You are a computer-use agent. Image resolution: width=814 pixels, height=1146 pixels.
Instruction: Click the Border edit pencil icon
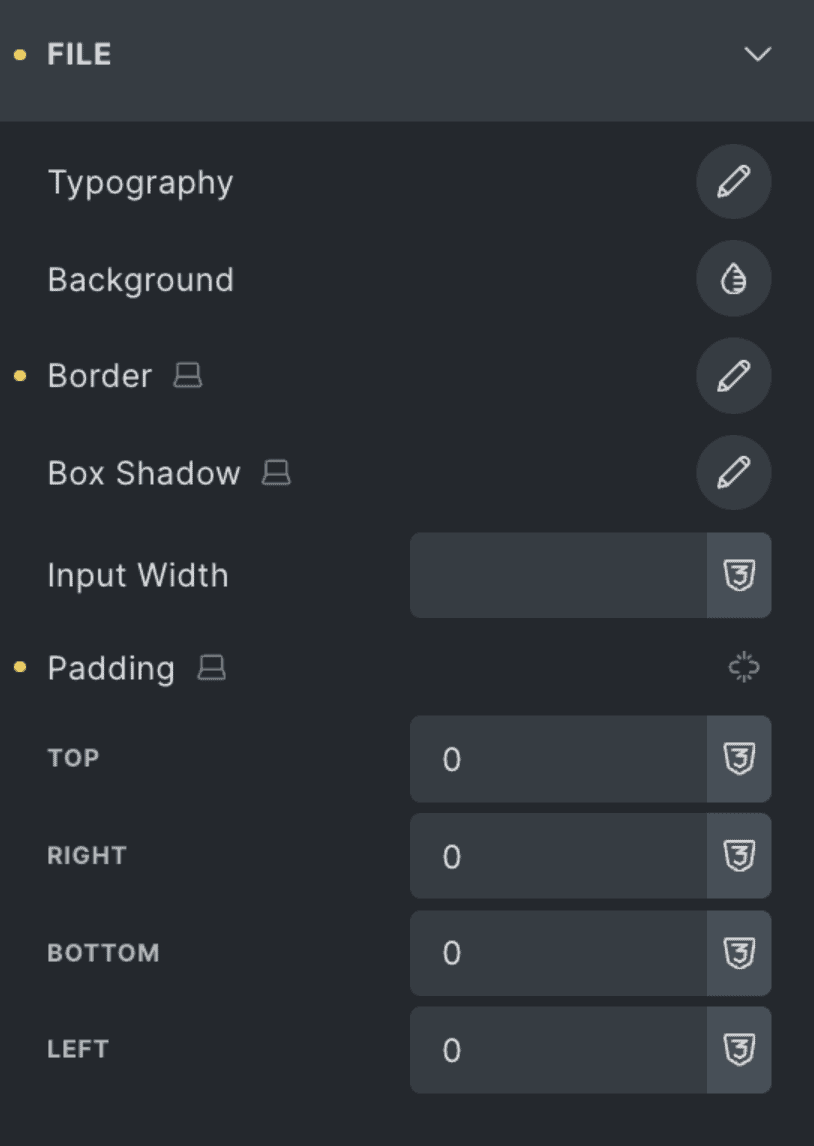733,376
